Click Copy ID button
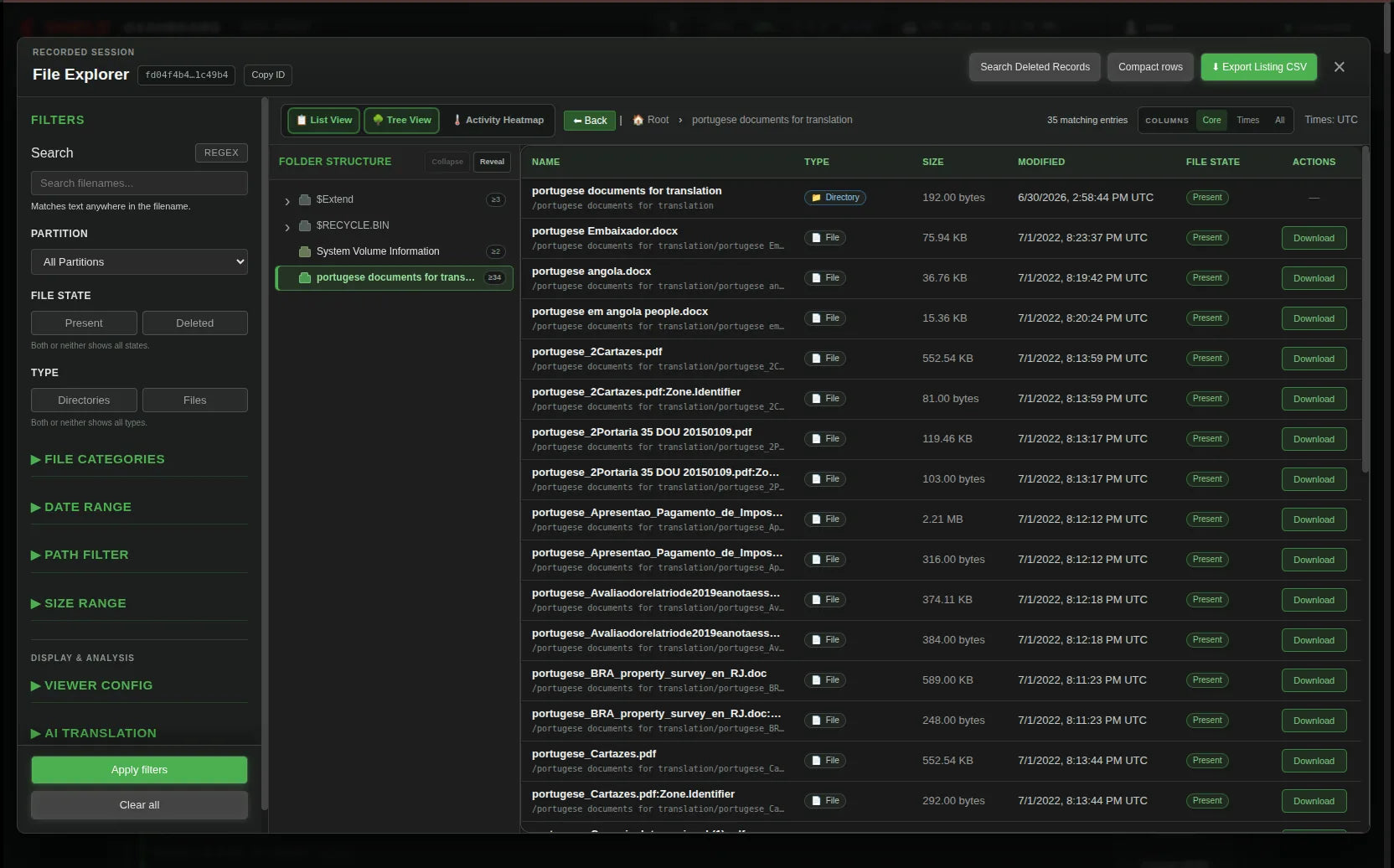 point(268,75)
